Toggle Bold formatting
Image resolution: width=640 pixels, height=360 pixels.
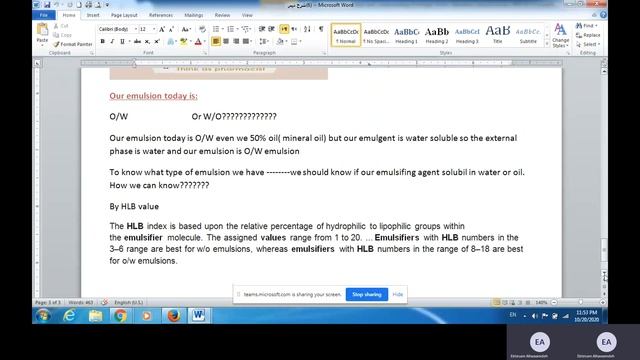(102, 41)
